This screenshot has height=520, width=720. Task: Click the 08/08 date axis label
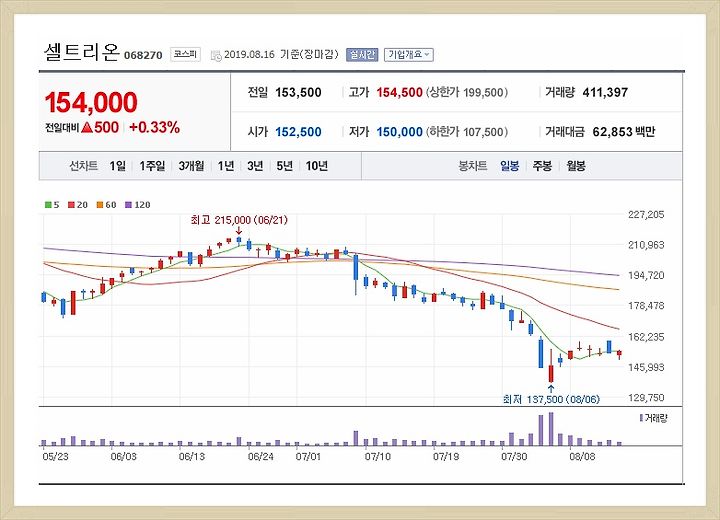tap(582, 457)
